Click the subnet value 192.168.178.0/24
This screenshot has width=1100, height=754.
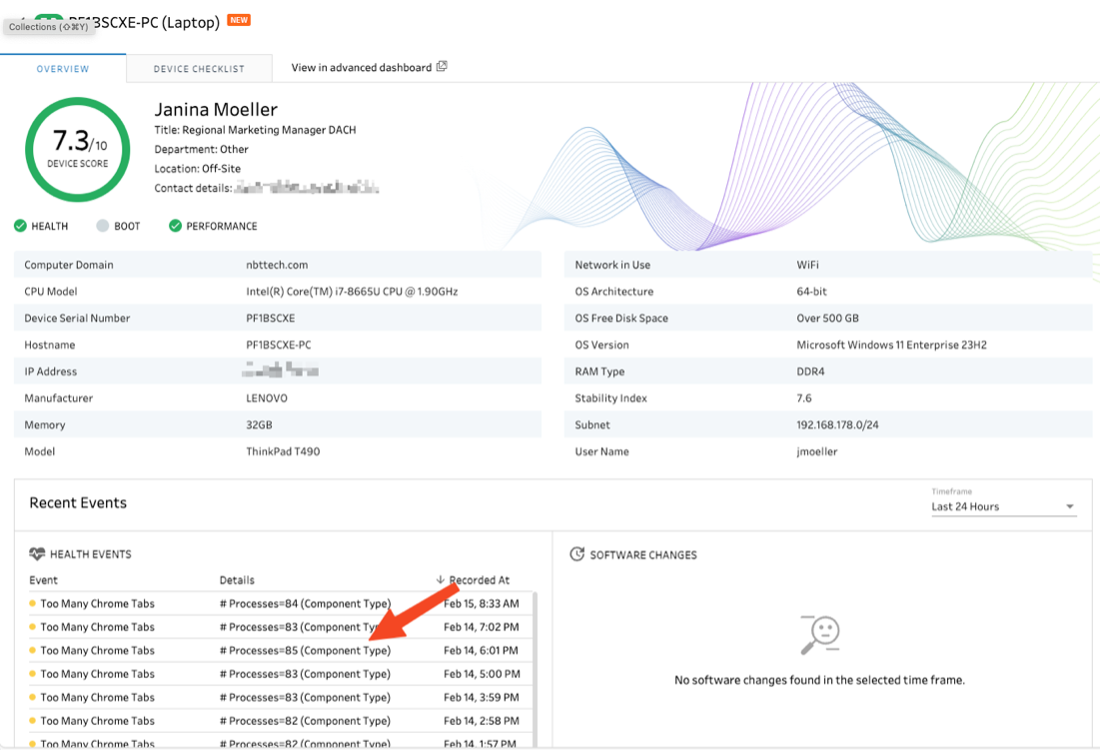(x=838, y=425)
